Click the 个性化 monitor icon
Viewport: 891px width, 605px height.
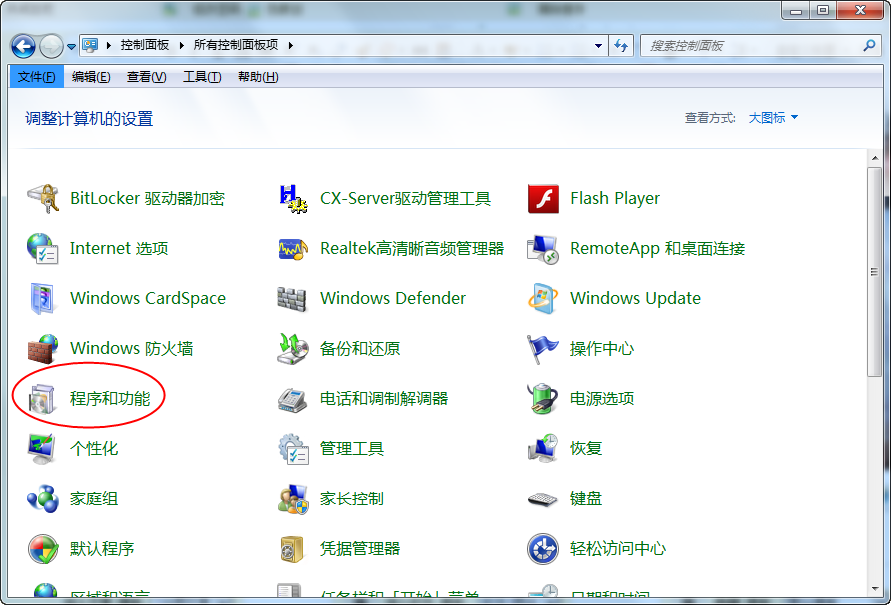[x=43, y=448]
